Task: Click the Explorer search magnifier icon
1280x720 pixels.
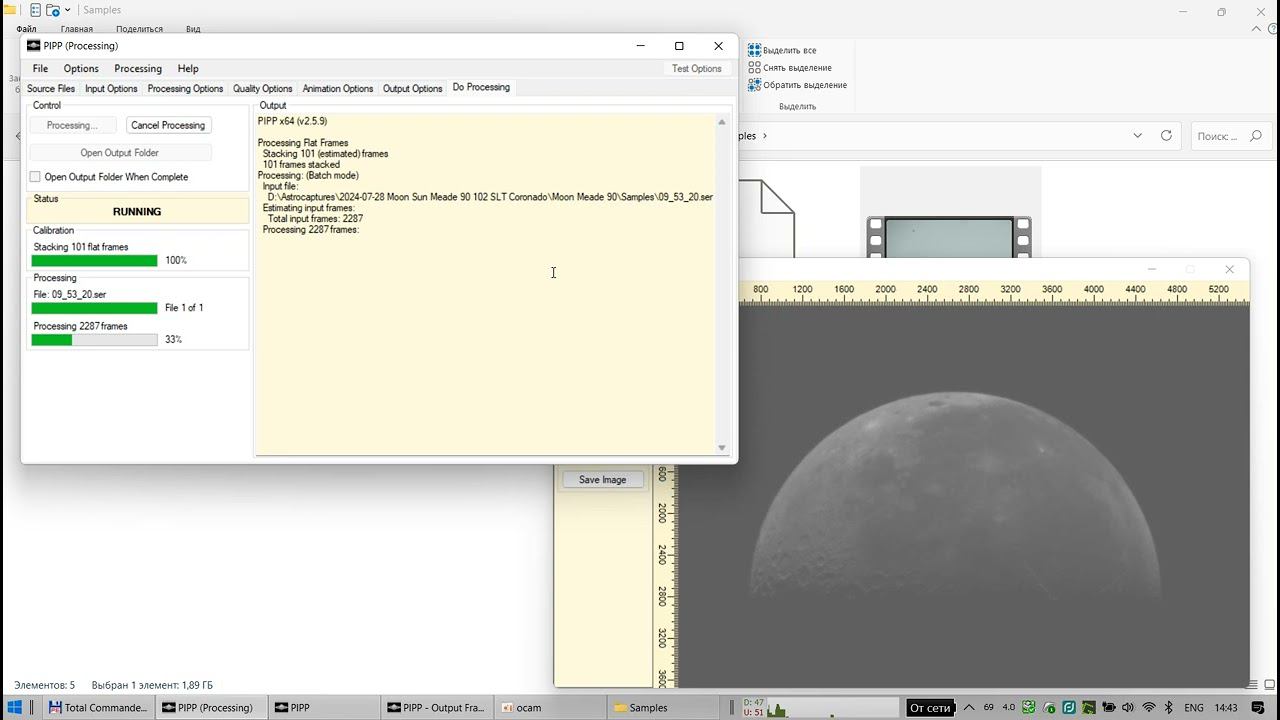Action: (1256, 136)
